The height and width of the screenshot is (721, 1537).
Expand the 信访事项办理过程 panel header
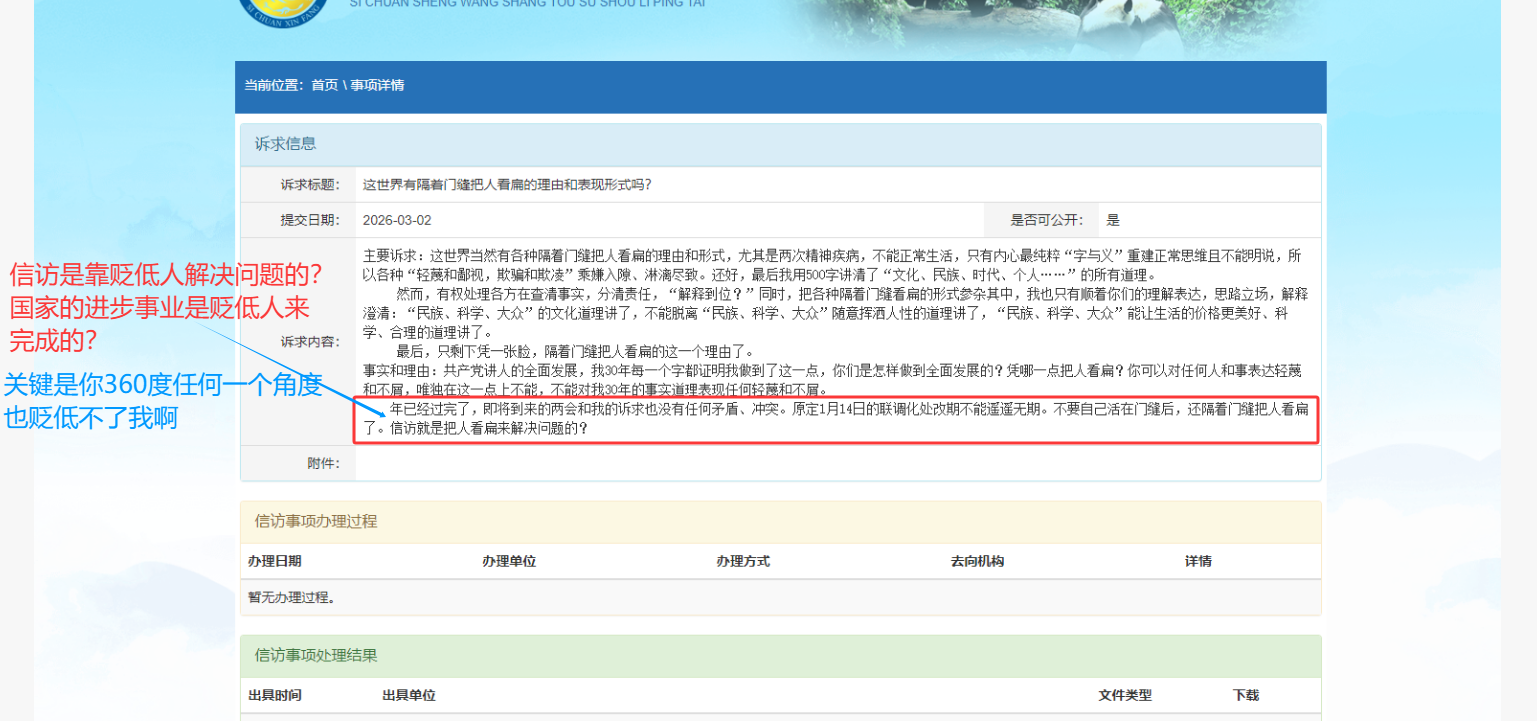tap(315, 522)
